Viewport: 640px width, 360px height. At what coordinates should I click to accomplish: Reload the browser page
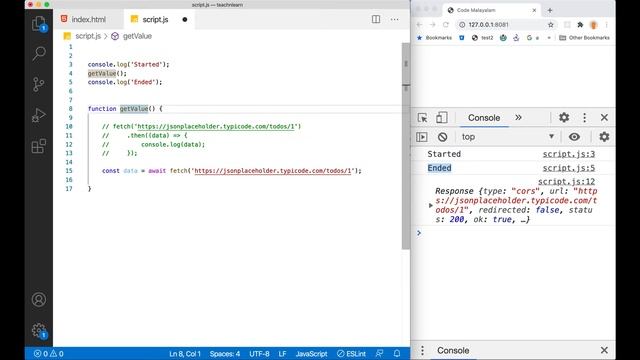tap(446, 24)
